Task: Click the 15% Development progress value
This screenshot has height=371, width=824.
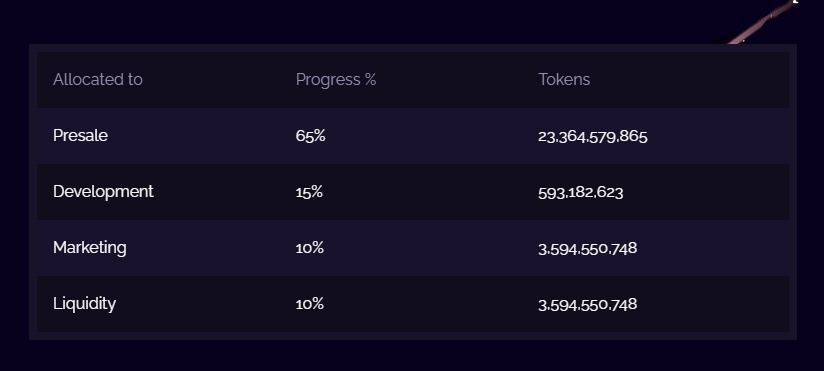Action: (310, 192)
